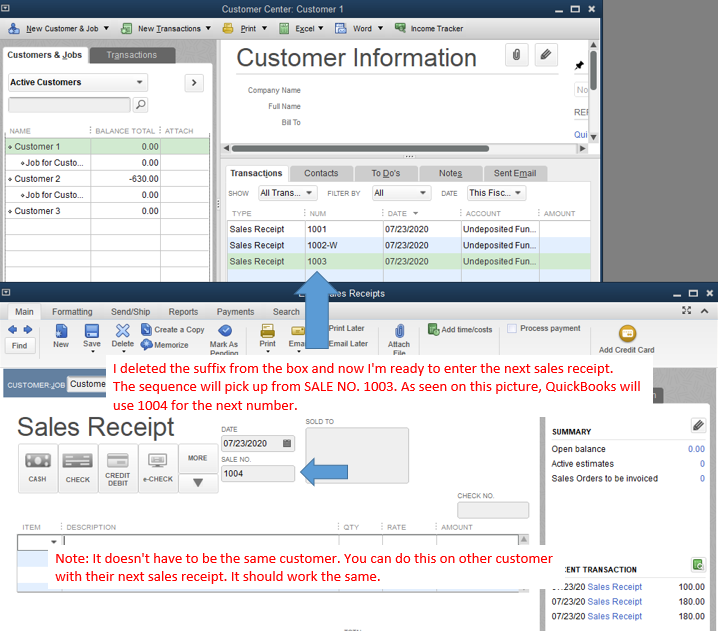Open SHOW All Transactions dropdown
This screenshot has width=718, height=631.
[x=287, y=193]
